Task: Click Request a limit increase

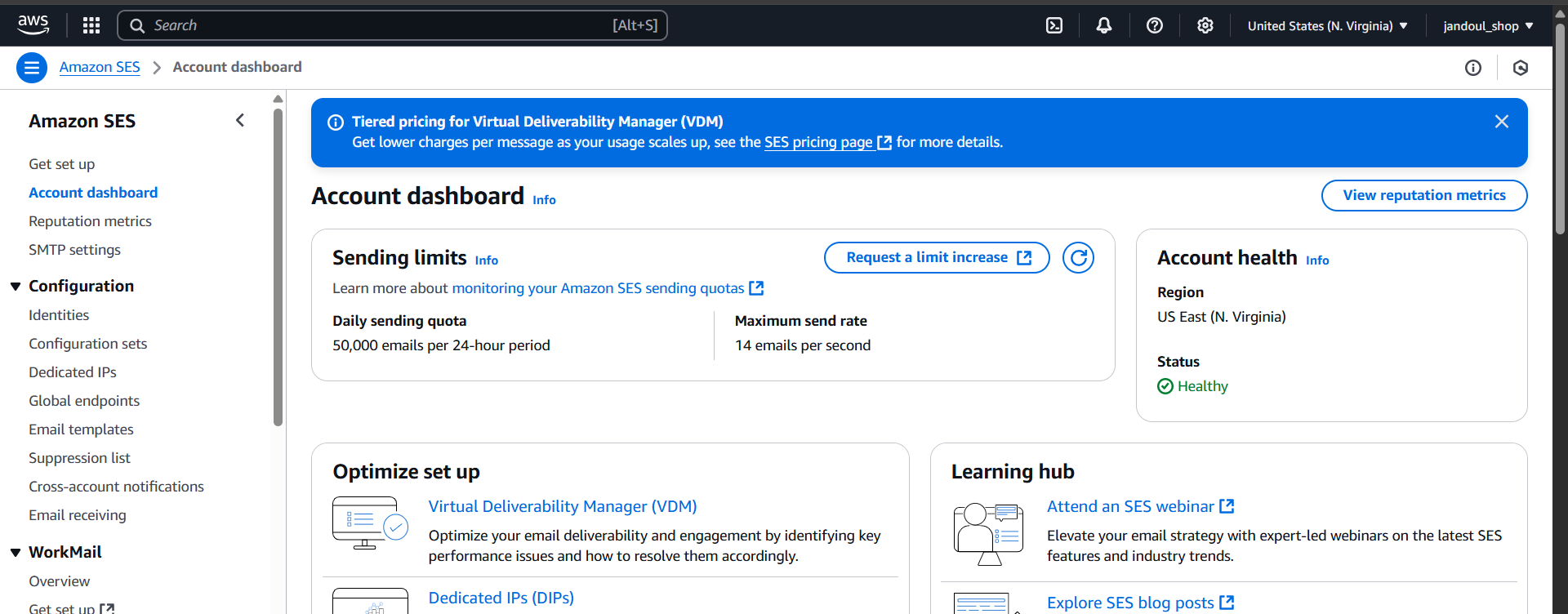Action: [x=937, y=257]
